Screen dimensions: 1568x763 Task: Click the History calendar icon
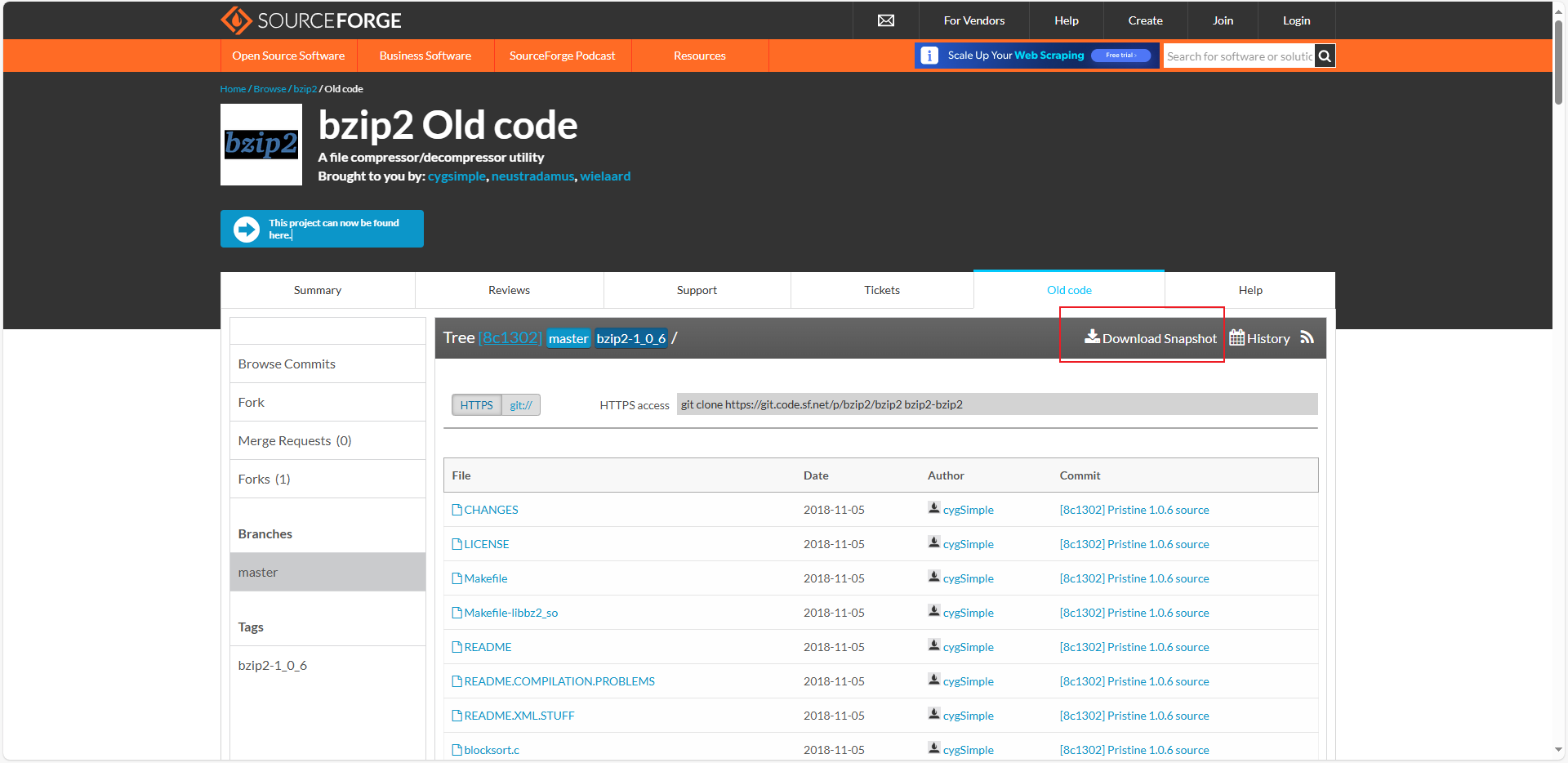click(1236, 337)
